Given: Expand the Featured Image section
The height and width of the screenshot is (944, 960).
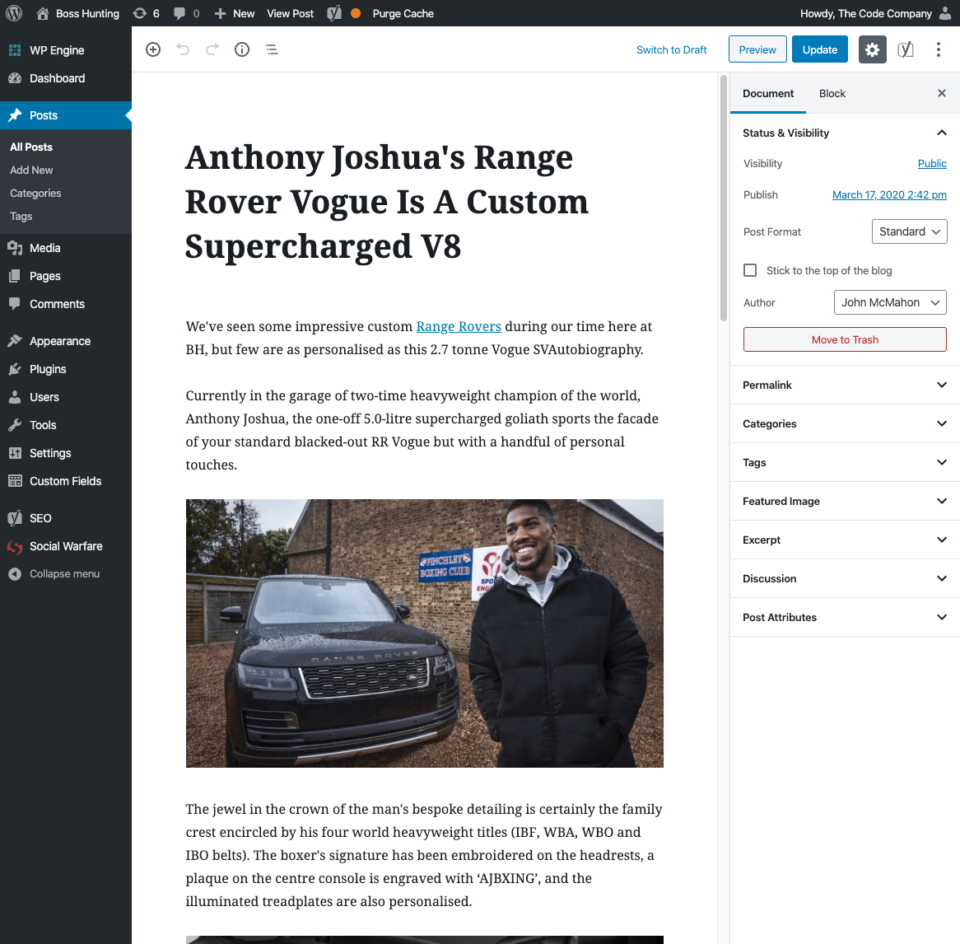Looking at the screenshot, I should [x=845, y=501].
